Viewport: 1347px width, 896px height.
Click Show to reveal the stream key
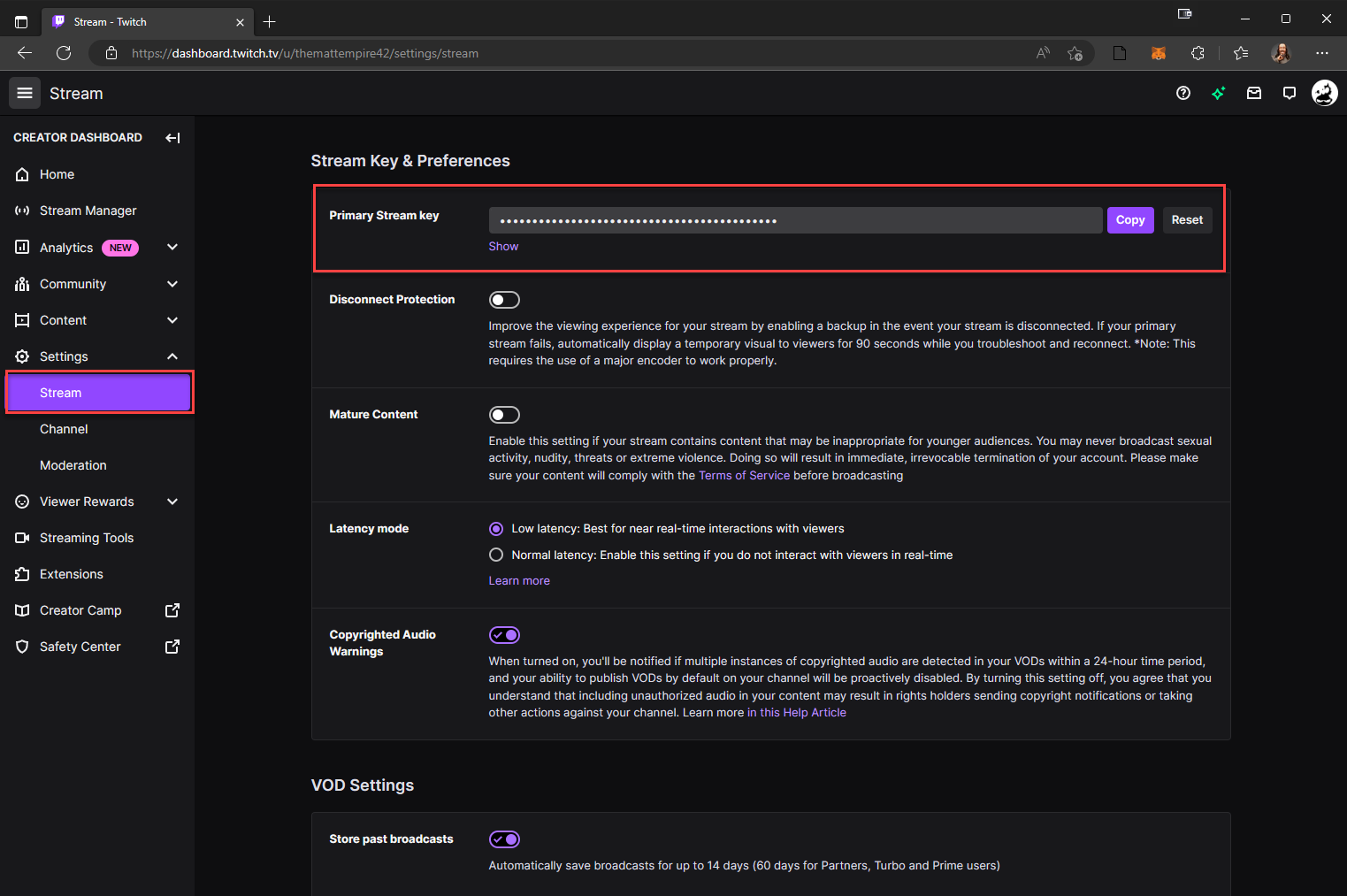(503, 247)
